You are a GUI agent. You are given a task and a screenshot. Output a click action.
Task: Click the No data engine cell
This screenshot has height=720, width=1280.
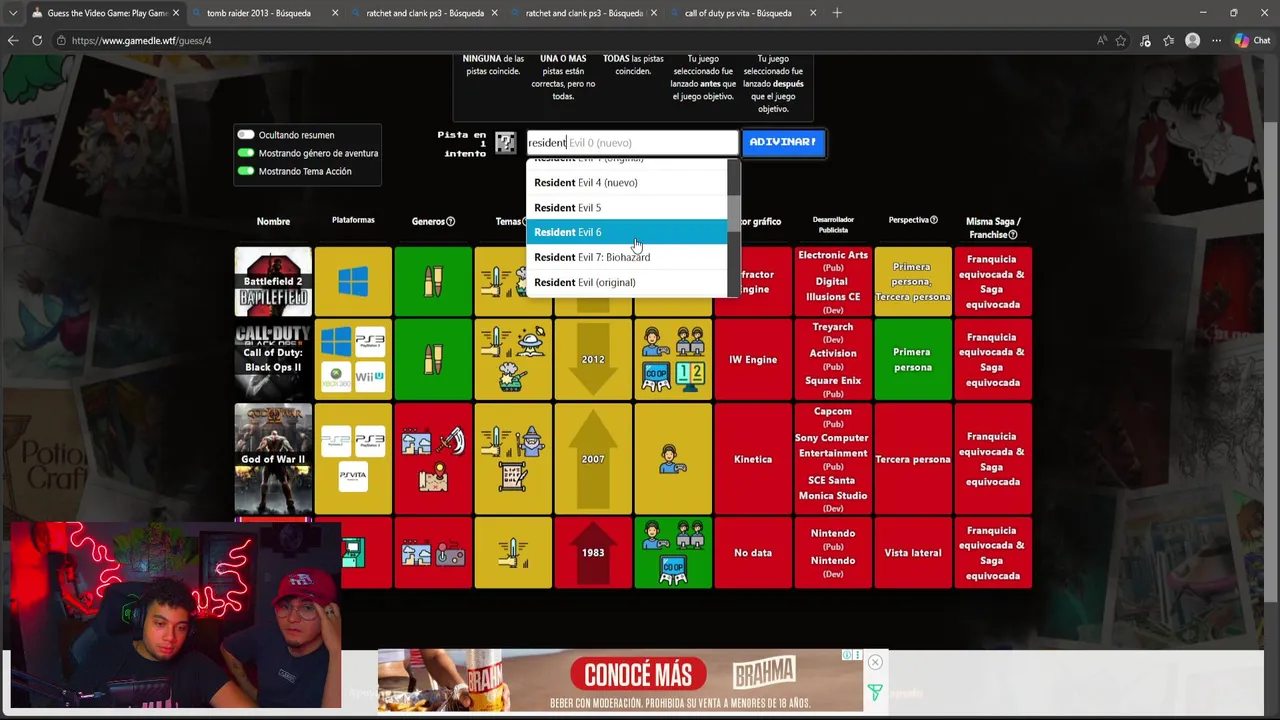point(753,552)
